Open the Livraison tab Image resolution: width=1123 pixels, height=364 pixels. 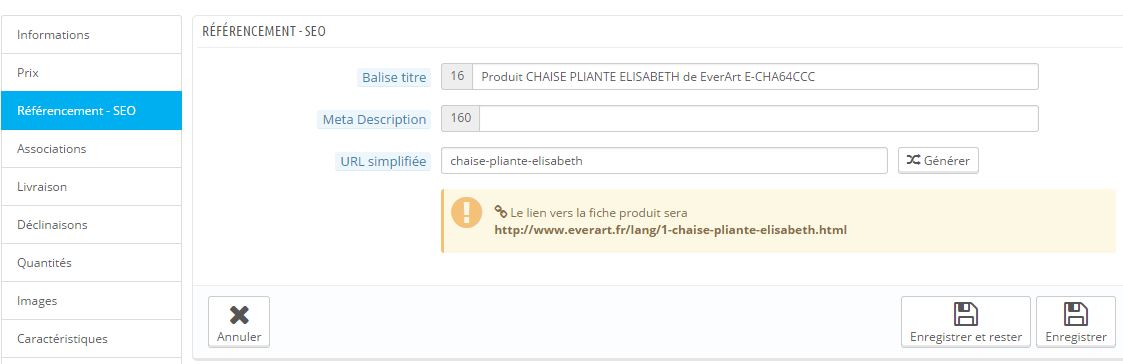coord(91,186)
